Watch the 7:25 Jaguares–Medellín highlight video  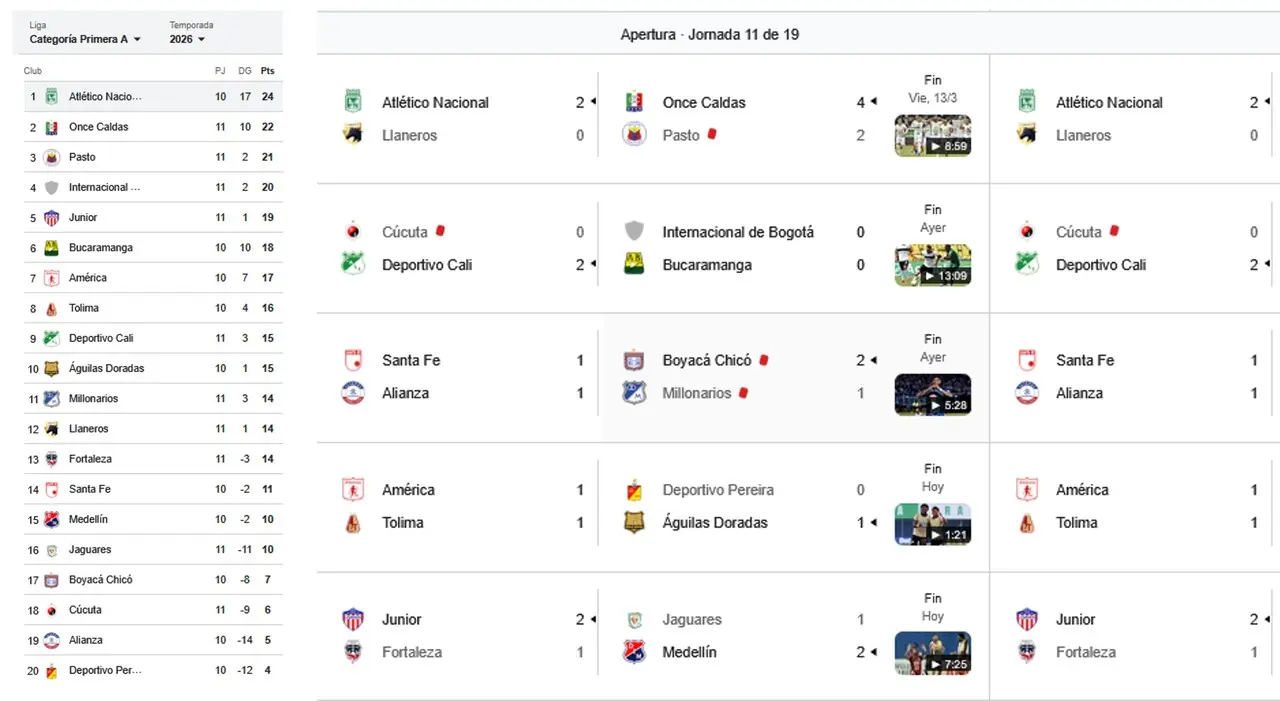pyautogui.click(x=932, y=653)
